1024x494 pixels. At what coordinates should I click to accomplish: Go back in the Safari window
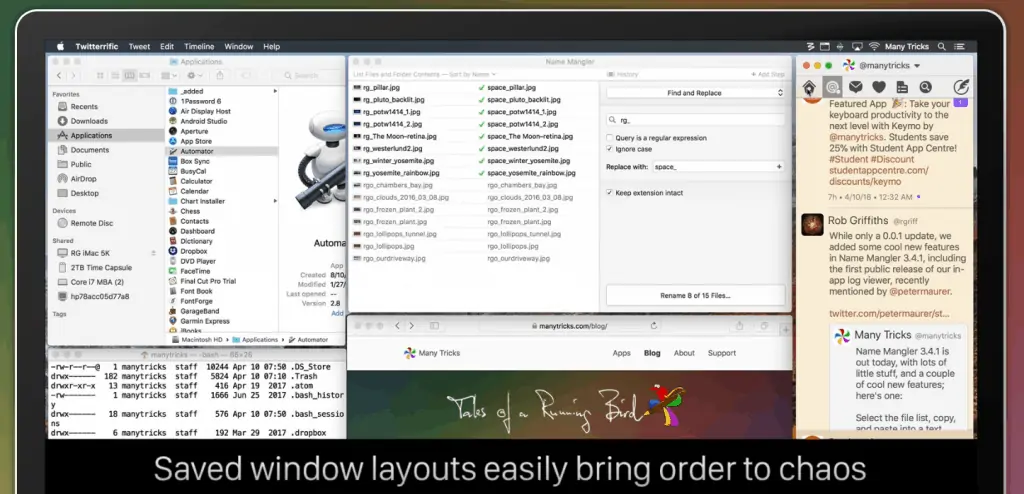397,325
